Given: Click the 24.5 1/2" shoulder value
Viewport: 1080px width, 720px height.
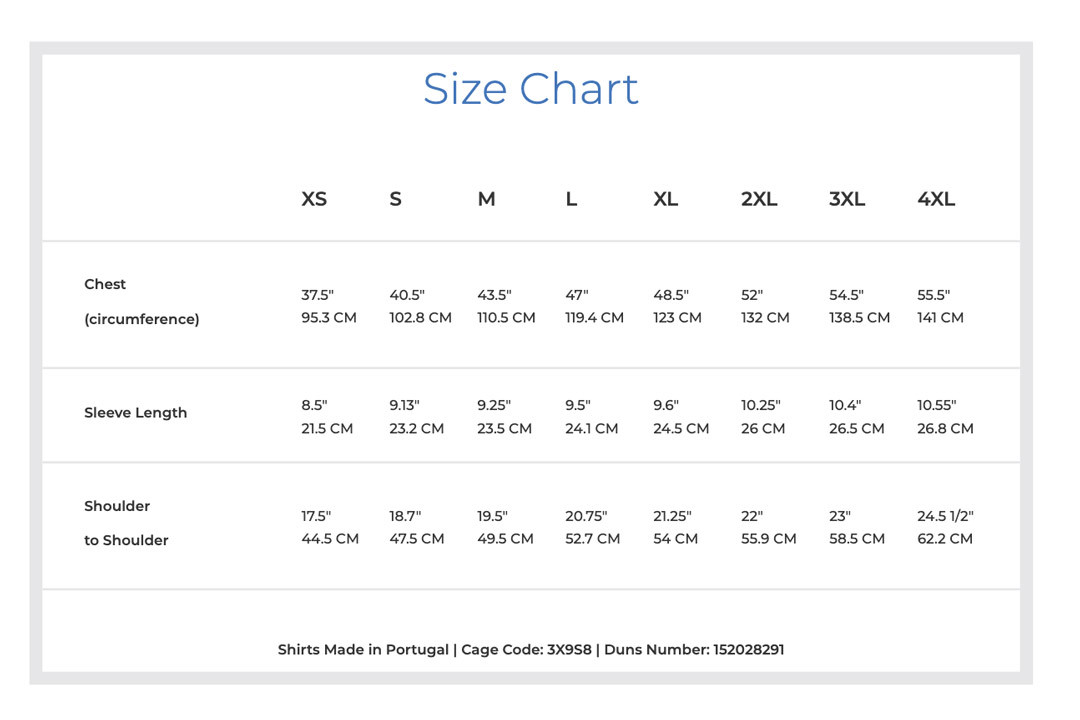Looking at the screenshot, I should [945, 516].
